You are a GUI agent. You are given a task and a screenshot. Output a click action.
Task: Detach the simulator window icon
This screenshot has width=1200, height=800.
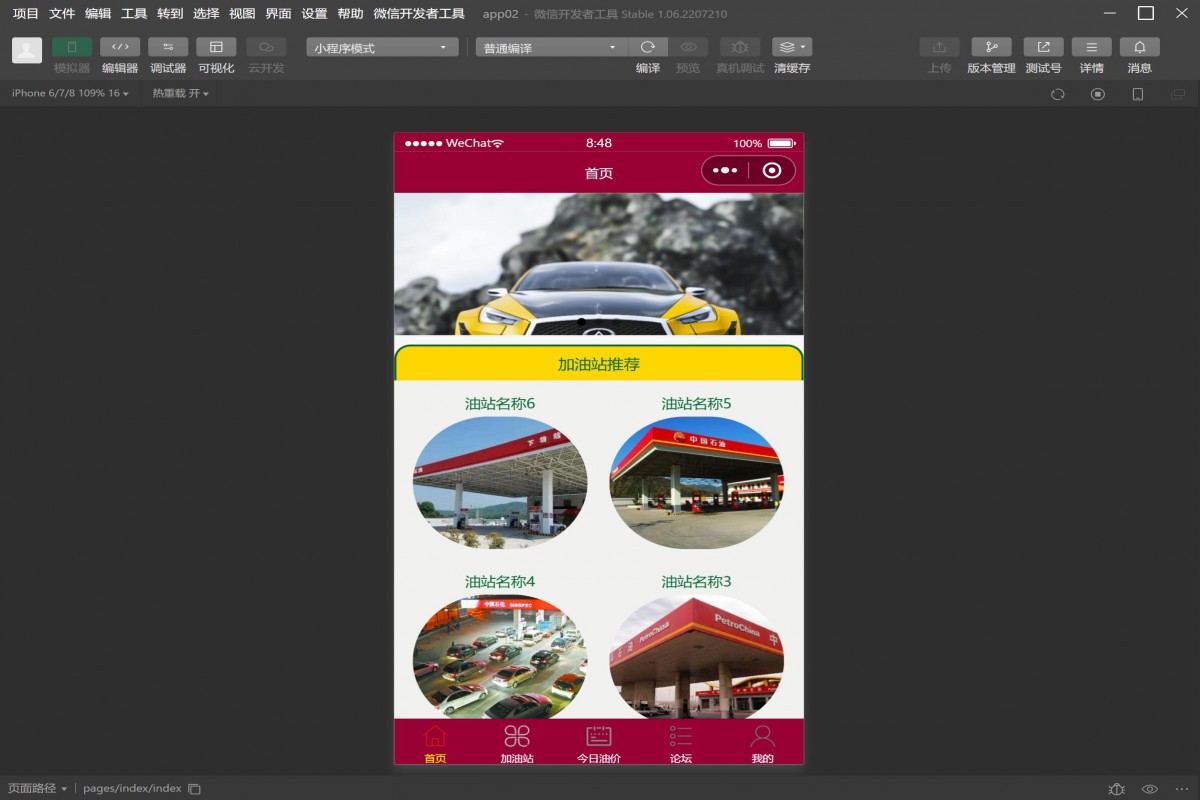pyautogui.click(x=1178, y=94)
